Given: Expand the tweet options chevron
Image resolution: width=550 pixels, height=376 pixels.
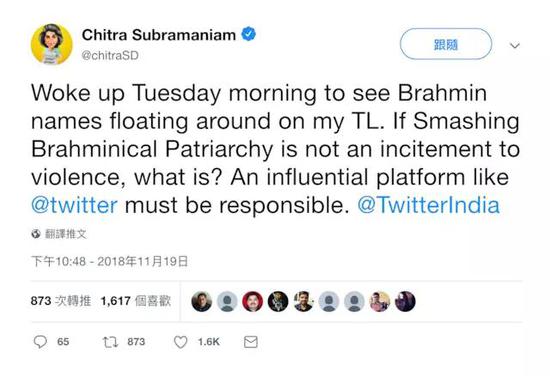Looking at the screenshot, I should click(x=515, y=45).
